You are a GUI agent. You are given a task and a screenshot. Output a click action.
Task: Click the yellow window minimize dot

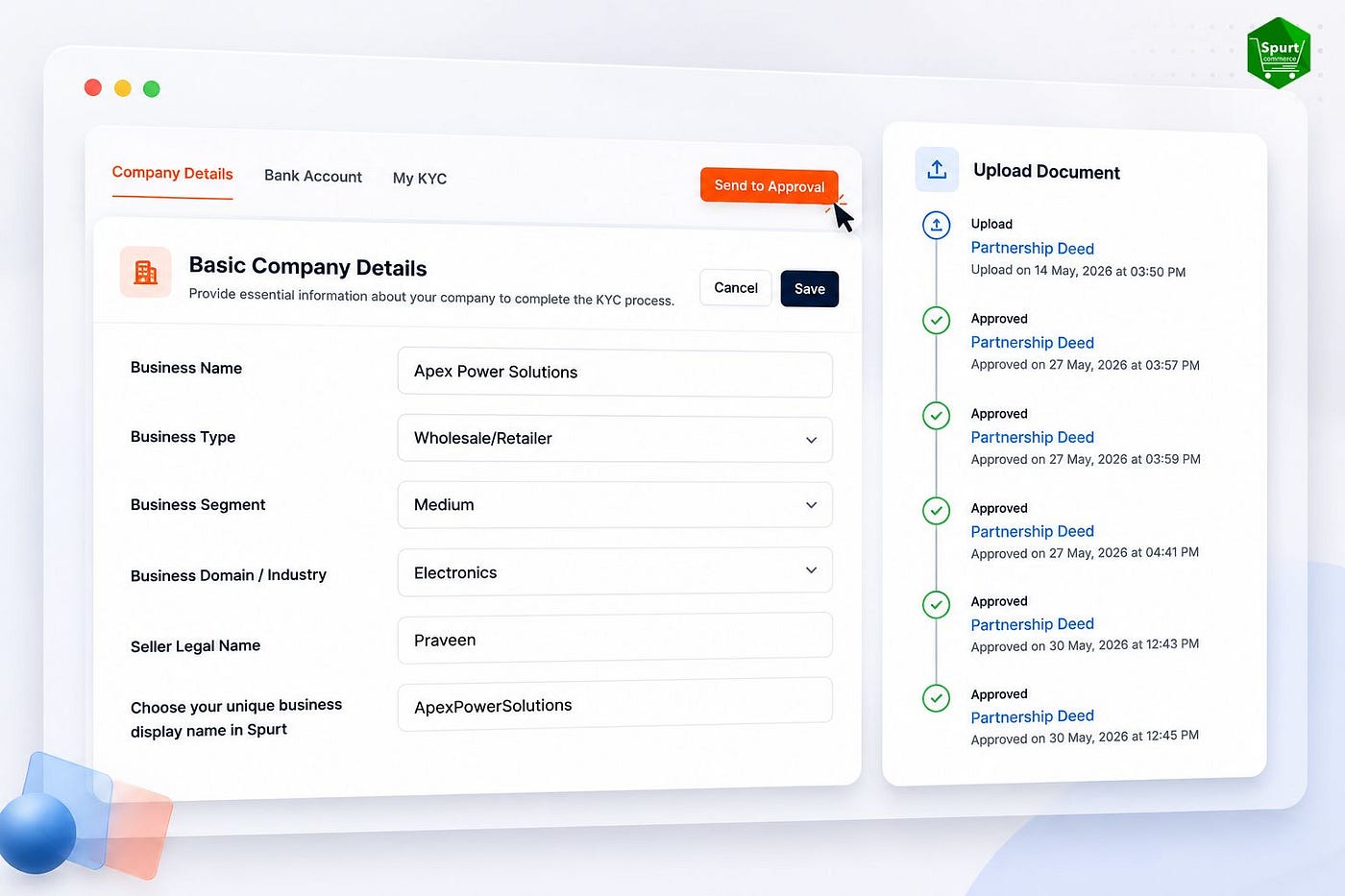(x=122, y=88)
